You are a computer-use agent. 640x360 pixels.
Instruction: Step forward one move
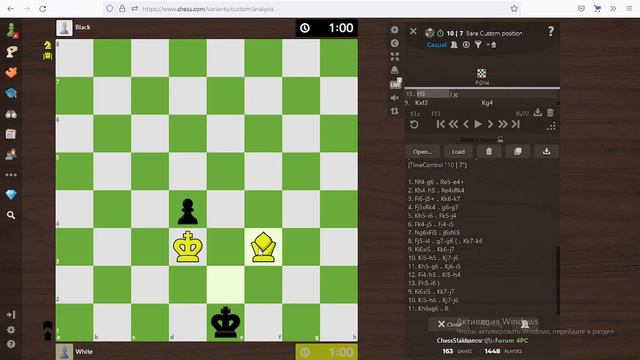click(x=490, y=124)
